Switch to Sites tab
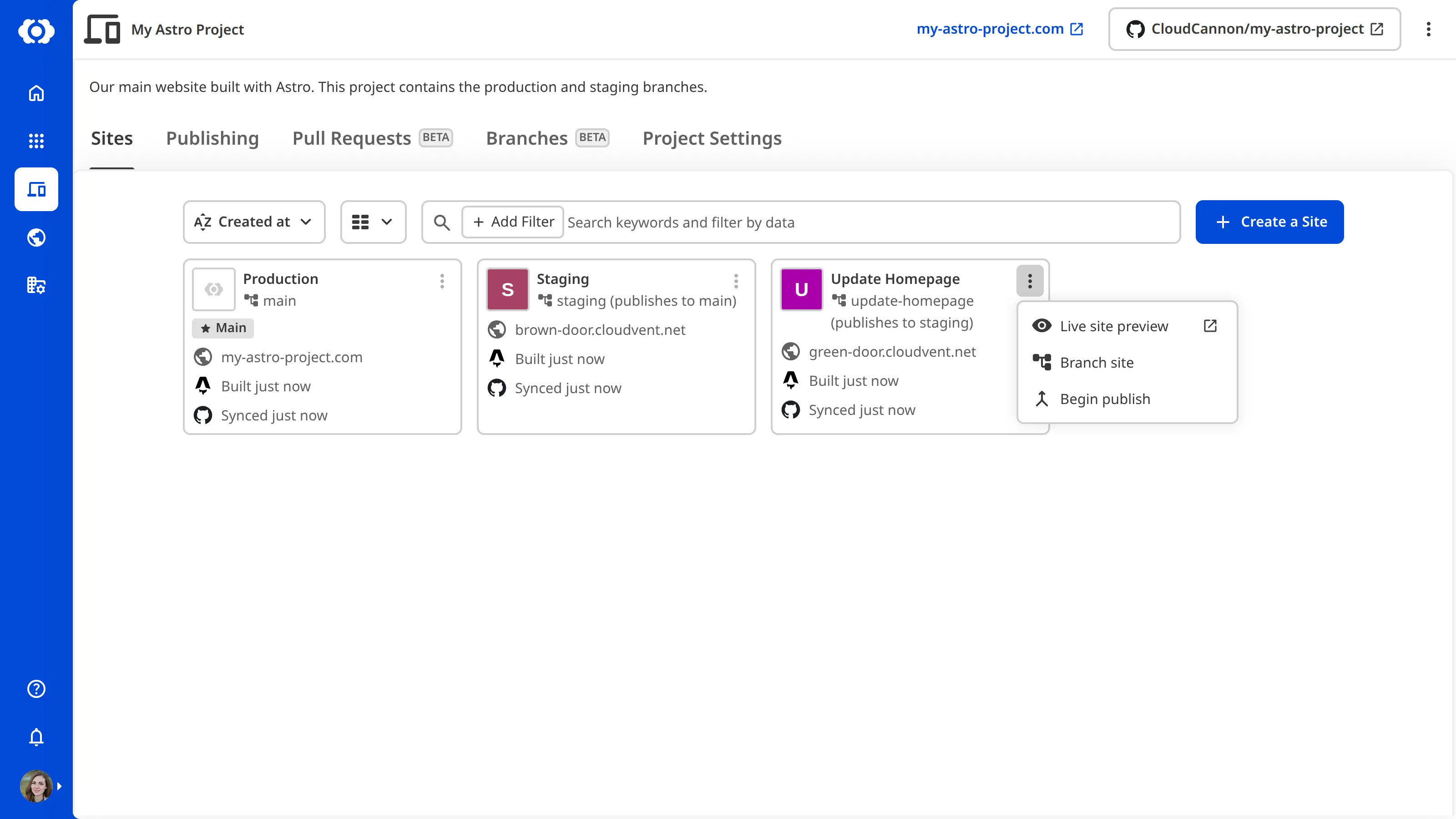1456x819 pixels. pyautogui.click(x=112, y=138)
